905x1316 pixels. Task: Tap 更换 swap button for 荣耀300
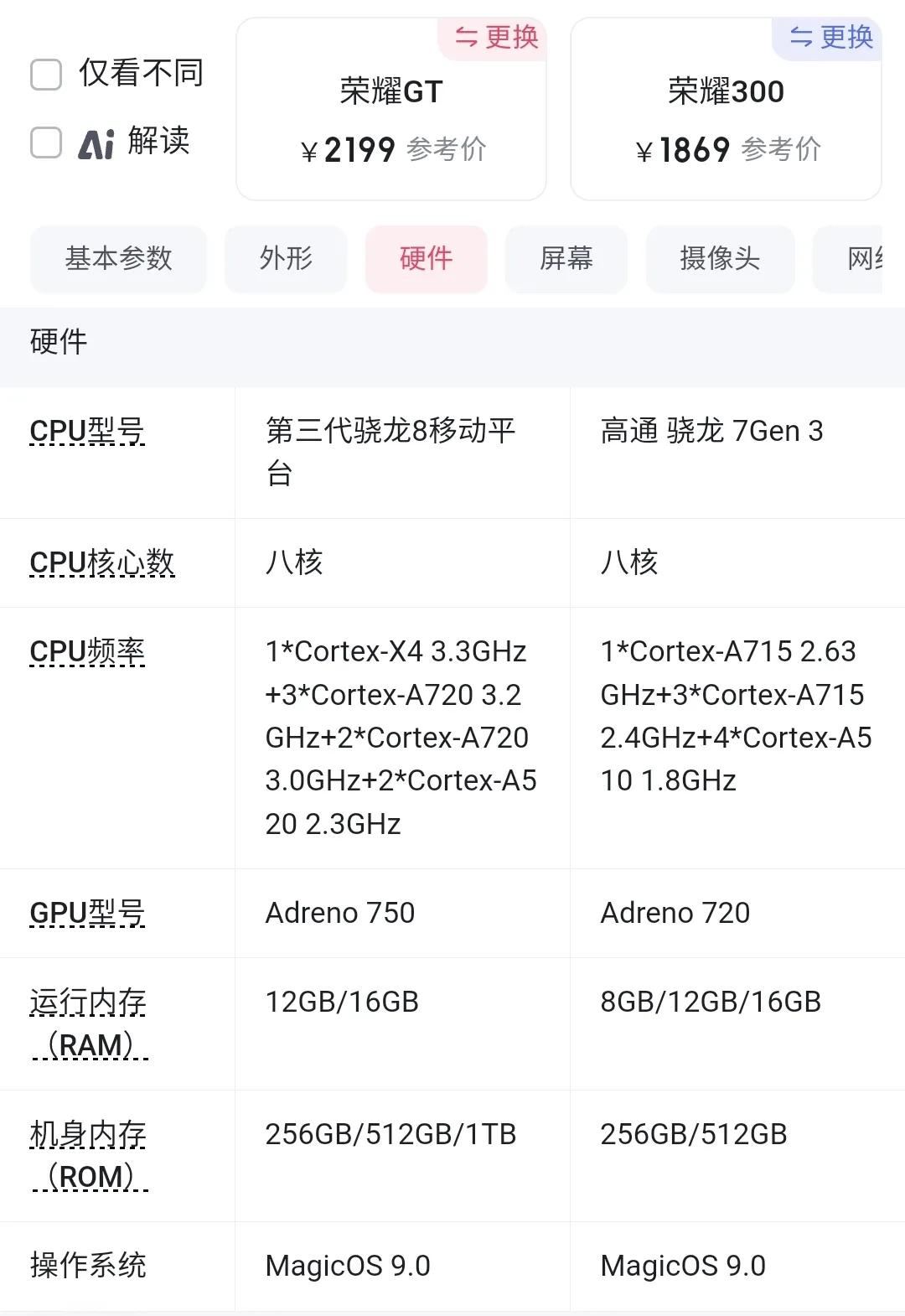tap(831, 37)
